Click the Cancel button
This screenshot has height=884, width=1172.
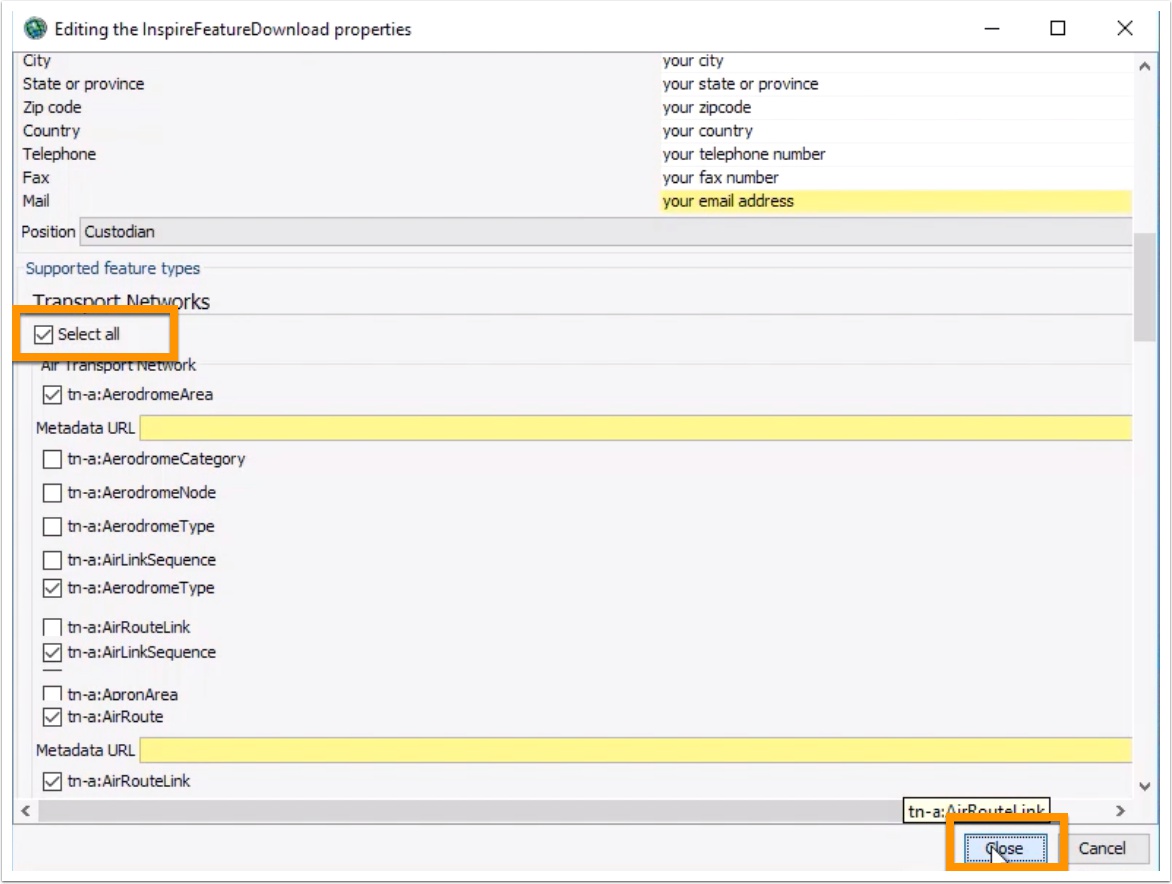tap(1102, 848)
